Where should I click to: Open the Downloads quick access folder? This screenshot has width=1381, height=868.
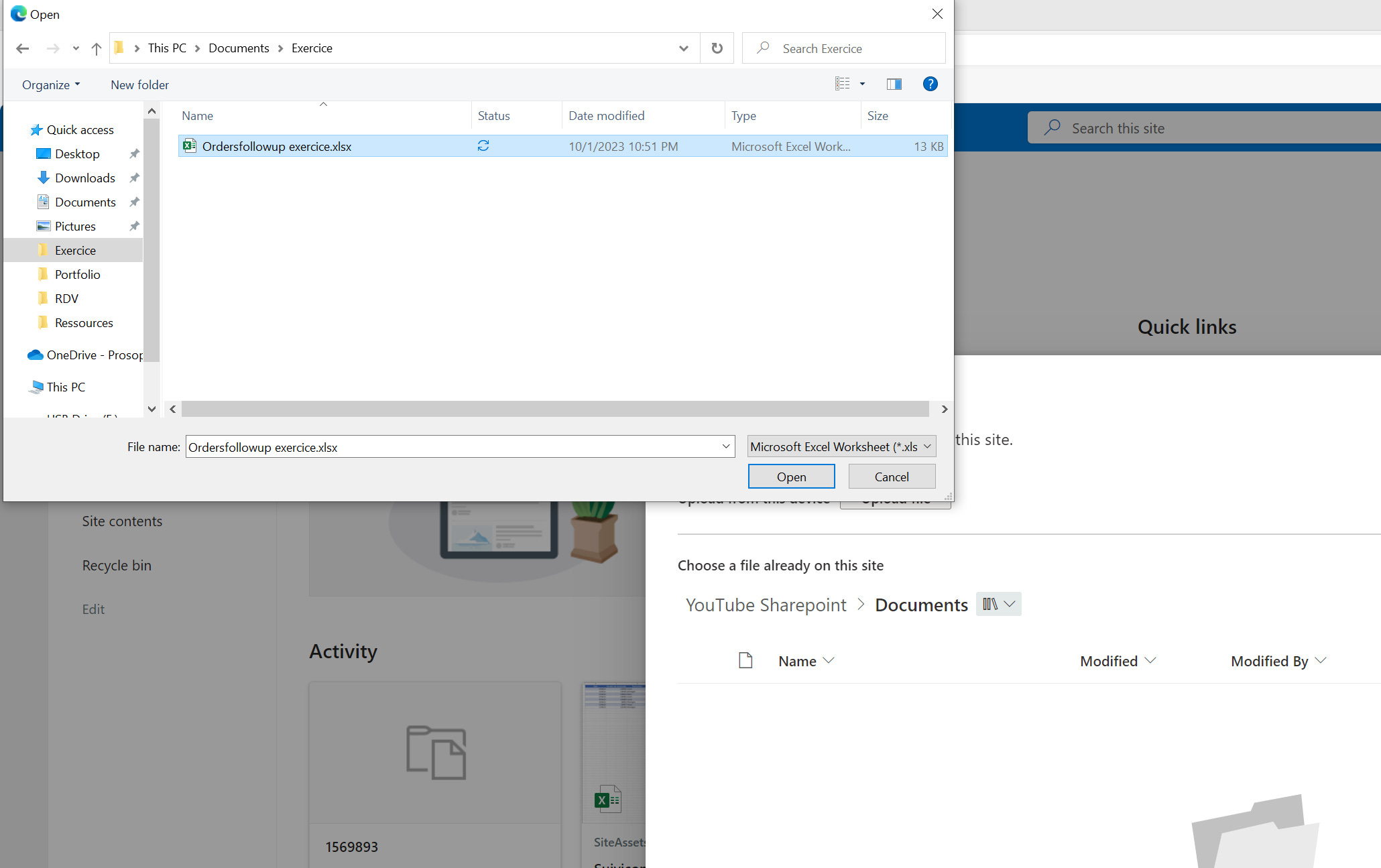[x=84, y=178]
